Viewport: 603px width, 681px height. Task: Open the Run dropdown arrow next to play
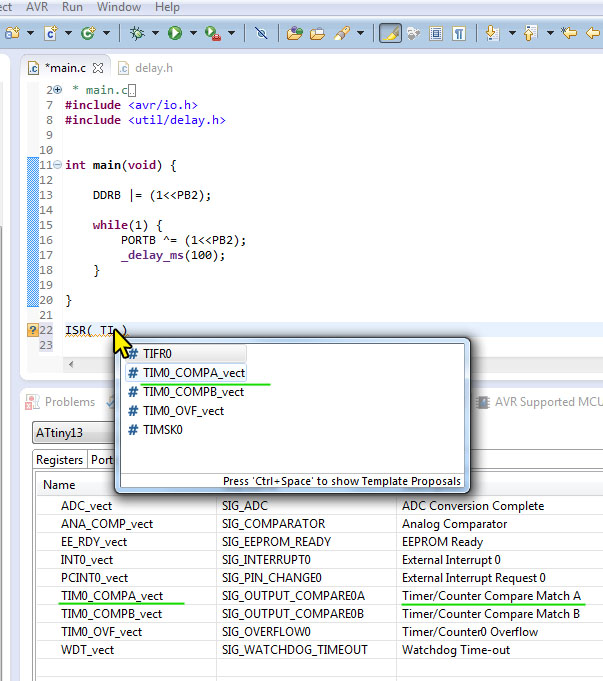[193, 33]
